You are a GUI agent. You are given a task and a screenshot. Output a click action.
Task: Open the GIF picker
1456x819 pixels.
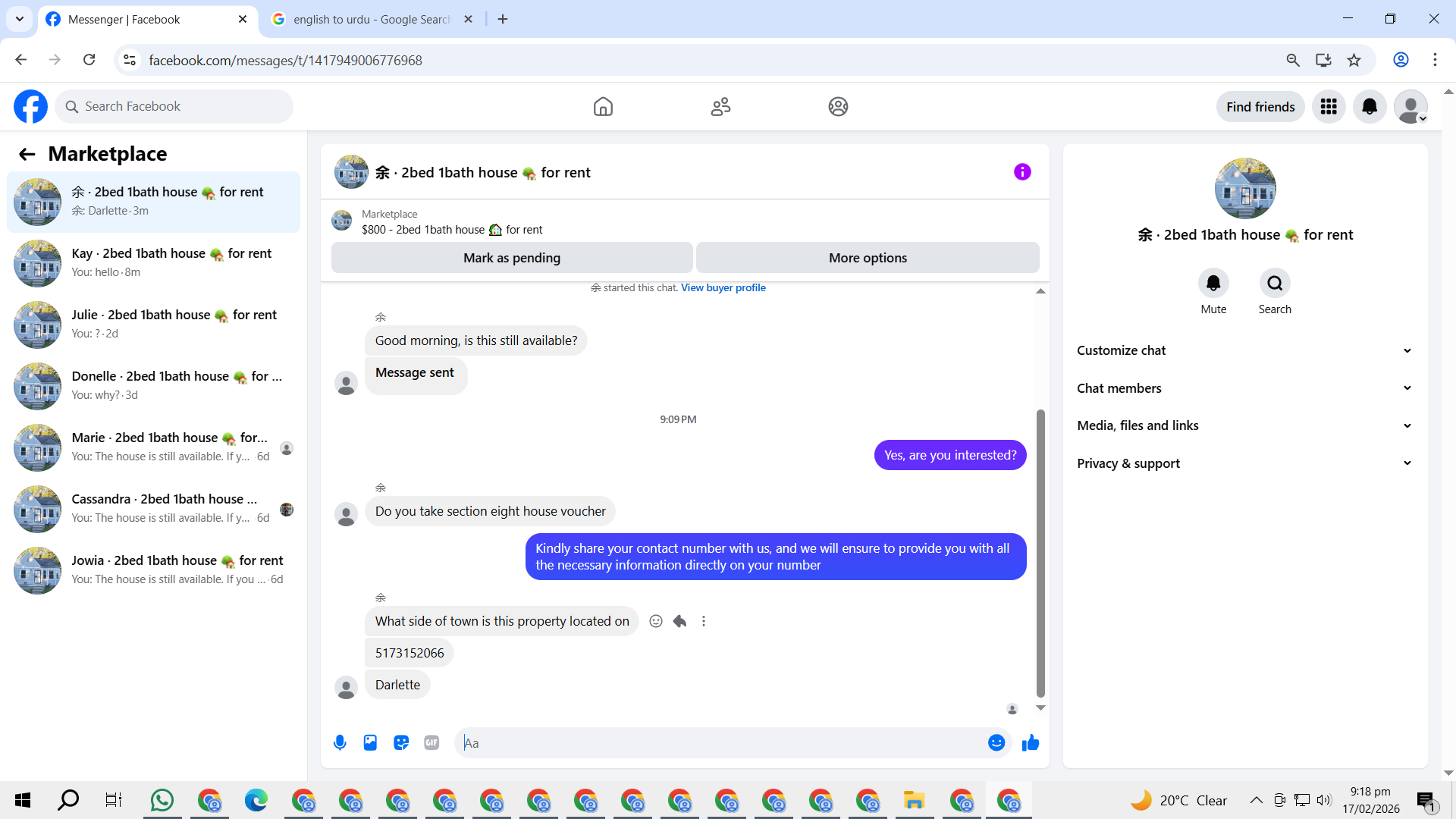click(x=431, y=743)
